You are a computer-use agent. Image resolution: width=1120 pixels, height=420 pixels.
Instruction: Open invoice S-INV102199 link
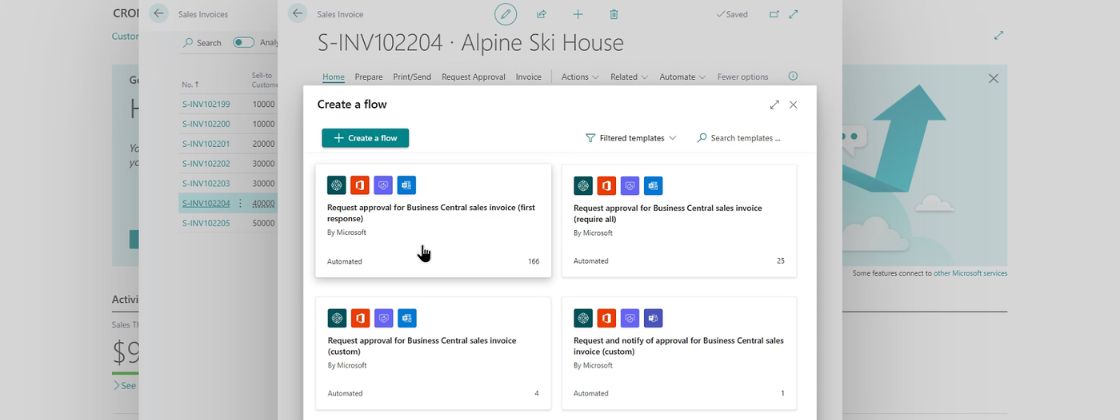tap(206, 104)
